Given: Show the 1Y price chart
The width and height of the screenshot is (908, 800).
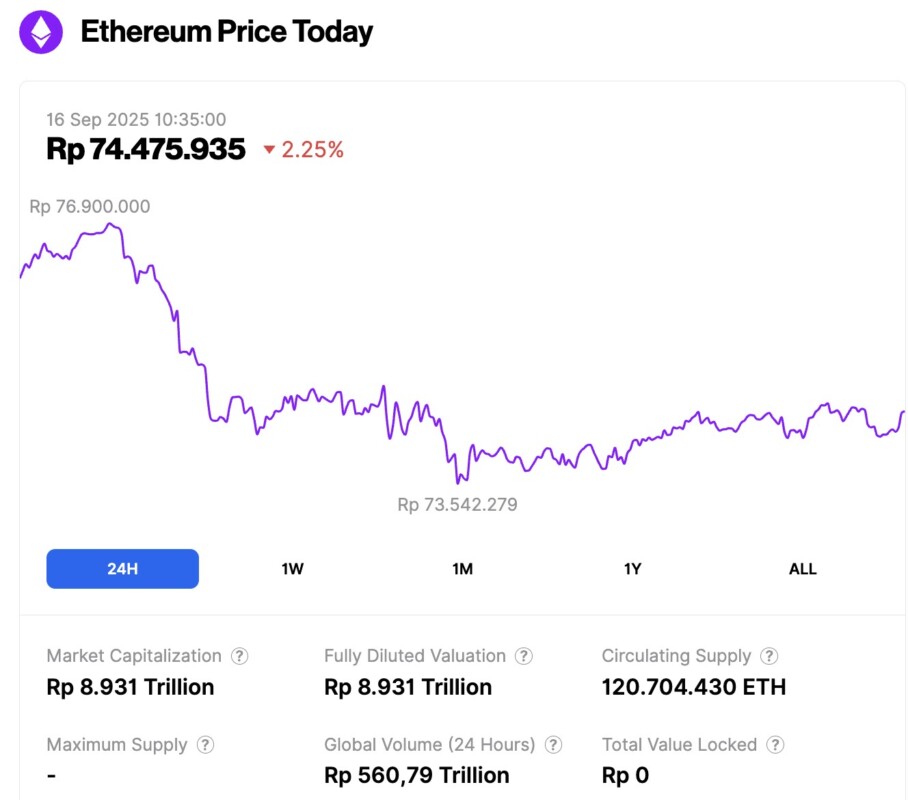Looking at the screenshot, I should tap(632, 569).
